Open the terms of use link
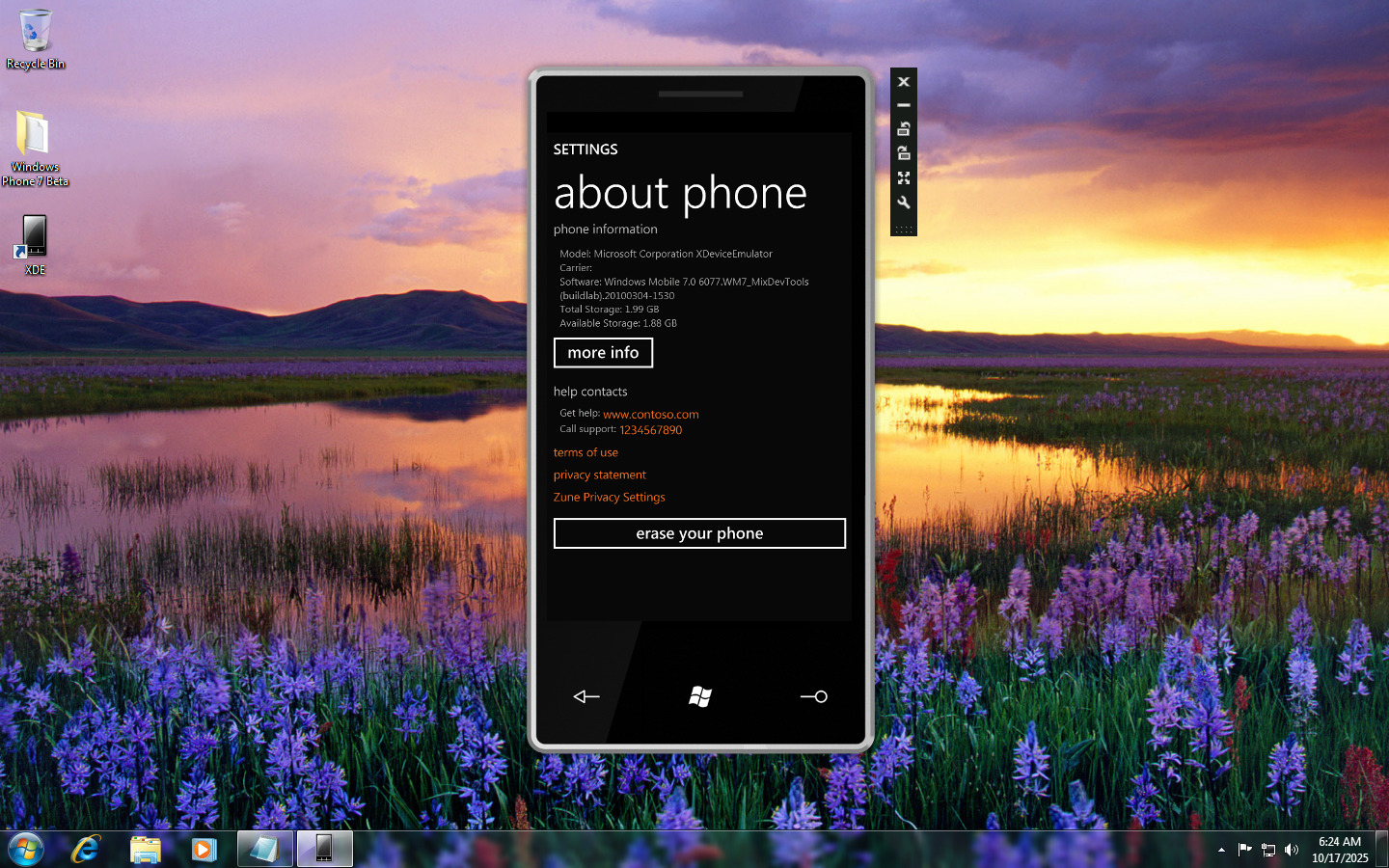The width and height of the screenshot is (1389, 868). 586,452
